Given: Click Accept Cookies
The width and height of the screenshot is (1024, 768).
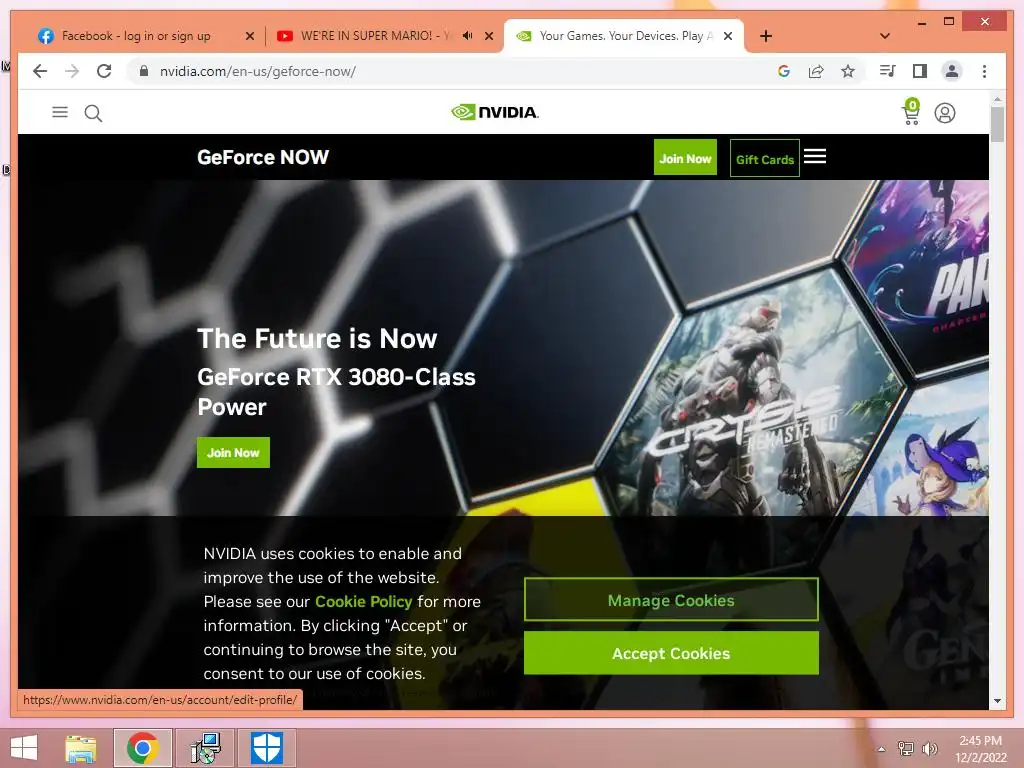Looking at the screenshot, I should [671, 653].
